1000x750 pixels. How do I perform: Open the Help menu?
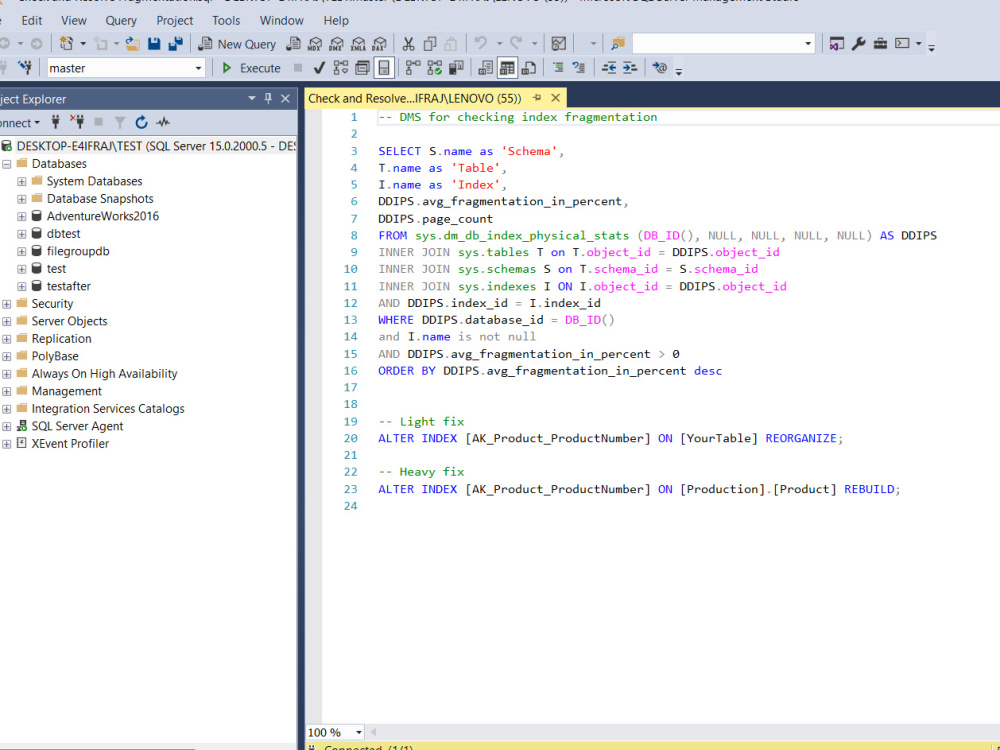(335, 20)
